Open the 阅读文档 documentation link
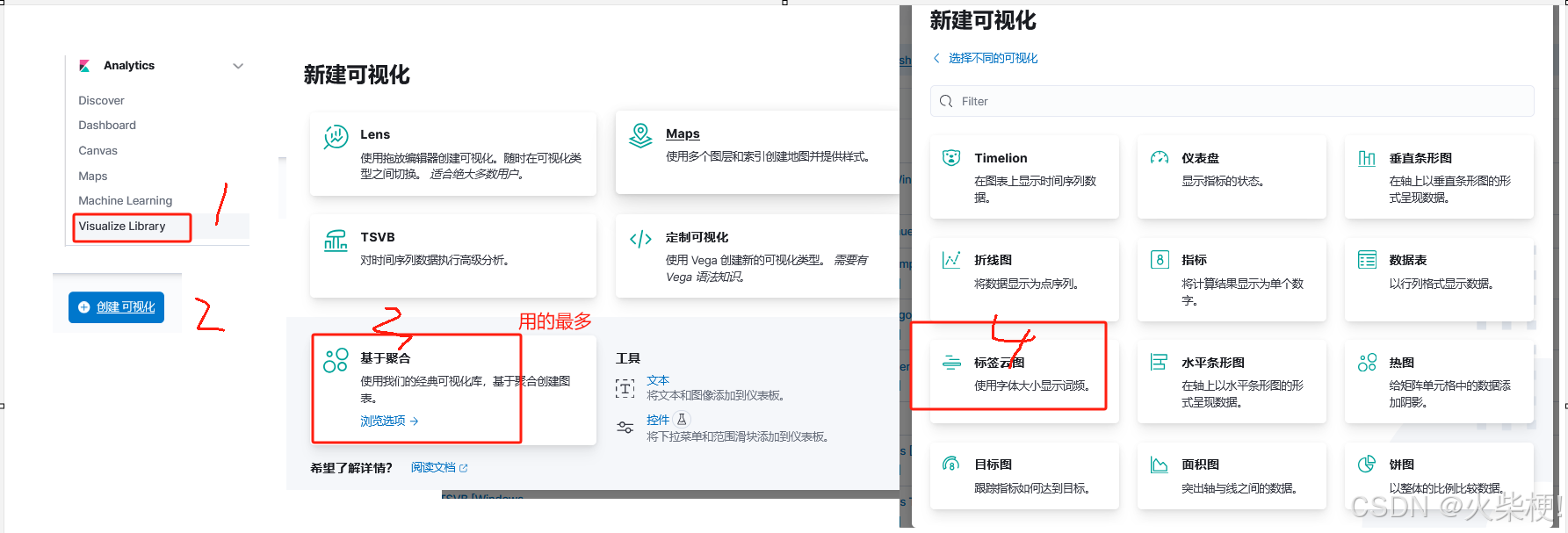 coord(433,468)
